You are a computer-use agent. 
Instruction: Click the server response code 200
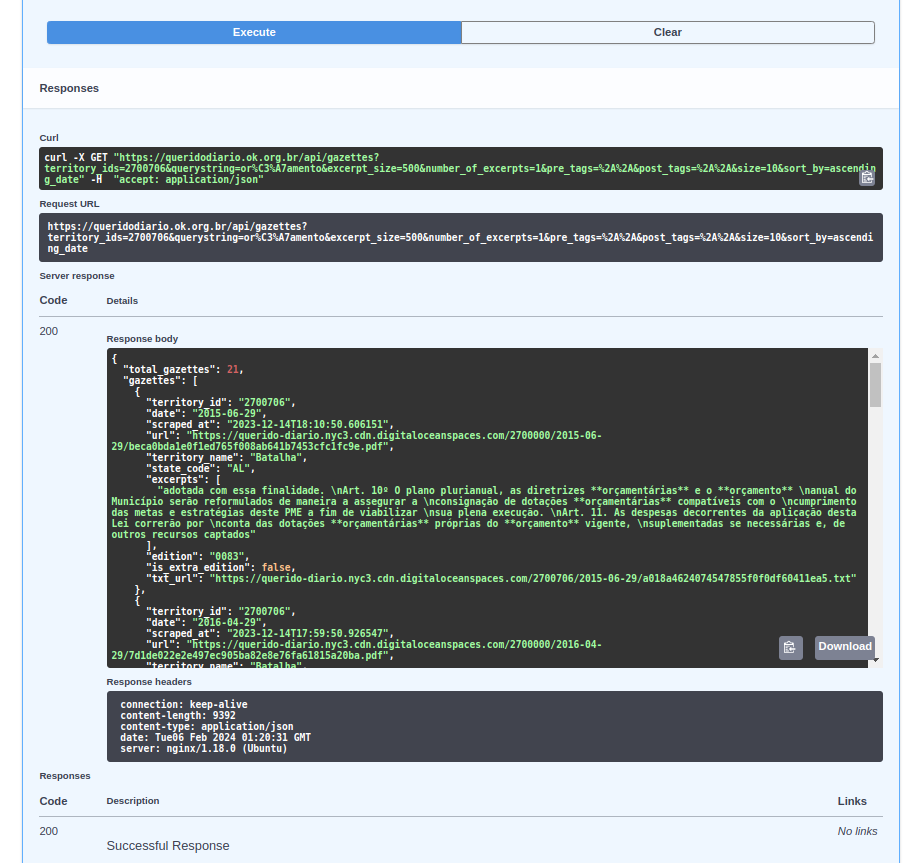coord(49,331)
